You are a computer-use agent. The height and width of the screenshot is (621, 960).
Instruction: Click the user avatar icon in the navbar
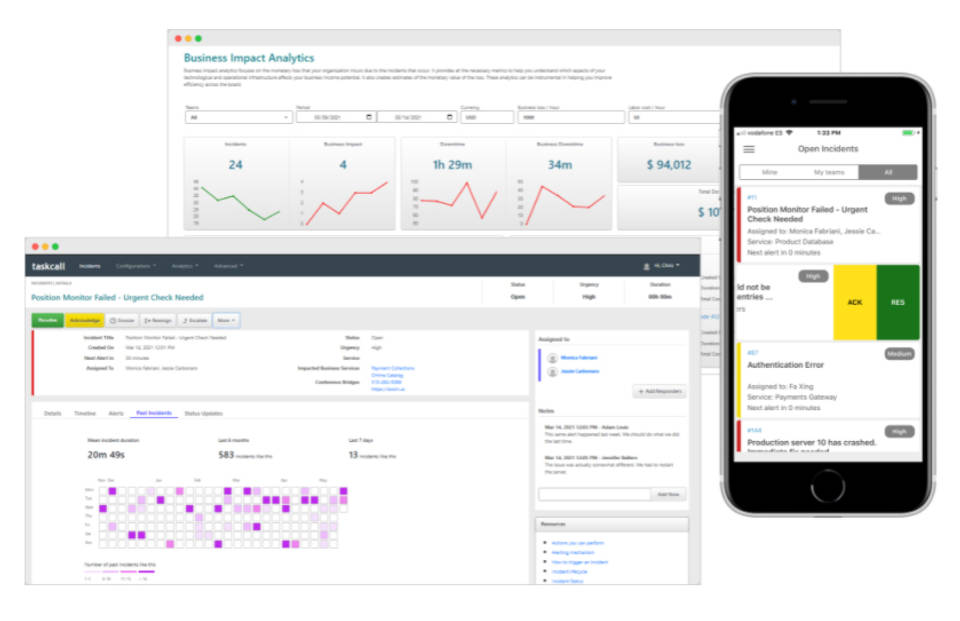pos(647,266)
